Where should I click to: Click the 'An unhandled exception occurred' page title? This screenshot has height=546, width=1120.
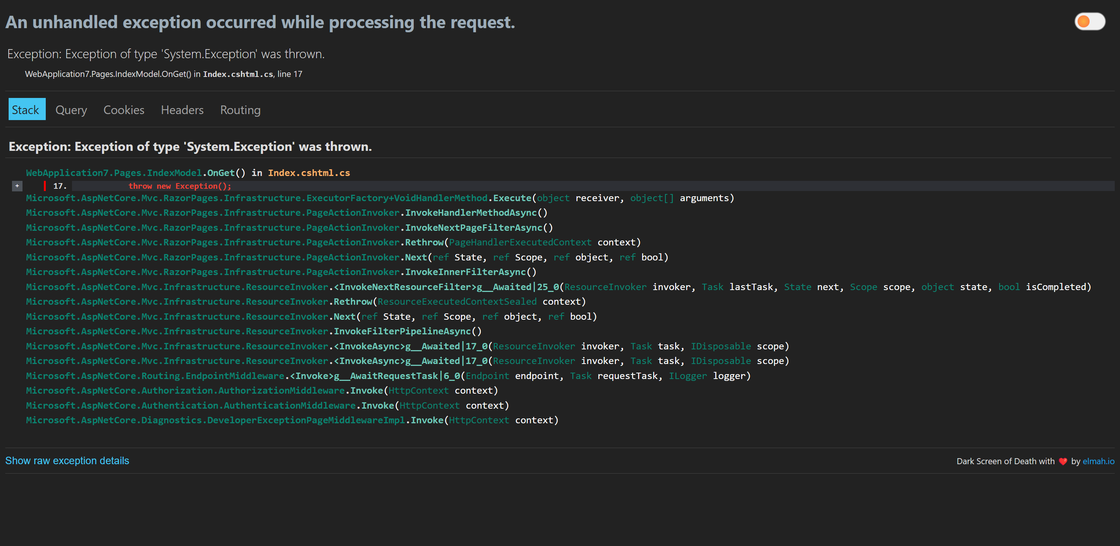(260, 22)
